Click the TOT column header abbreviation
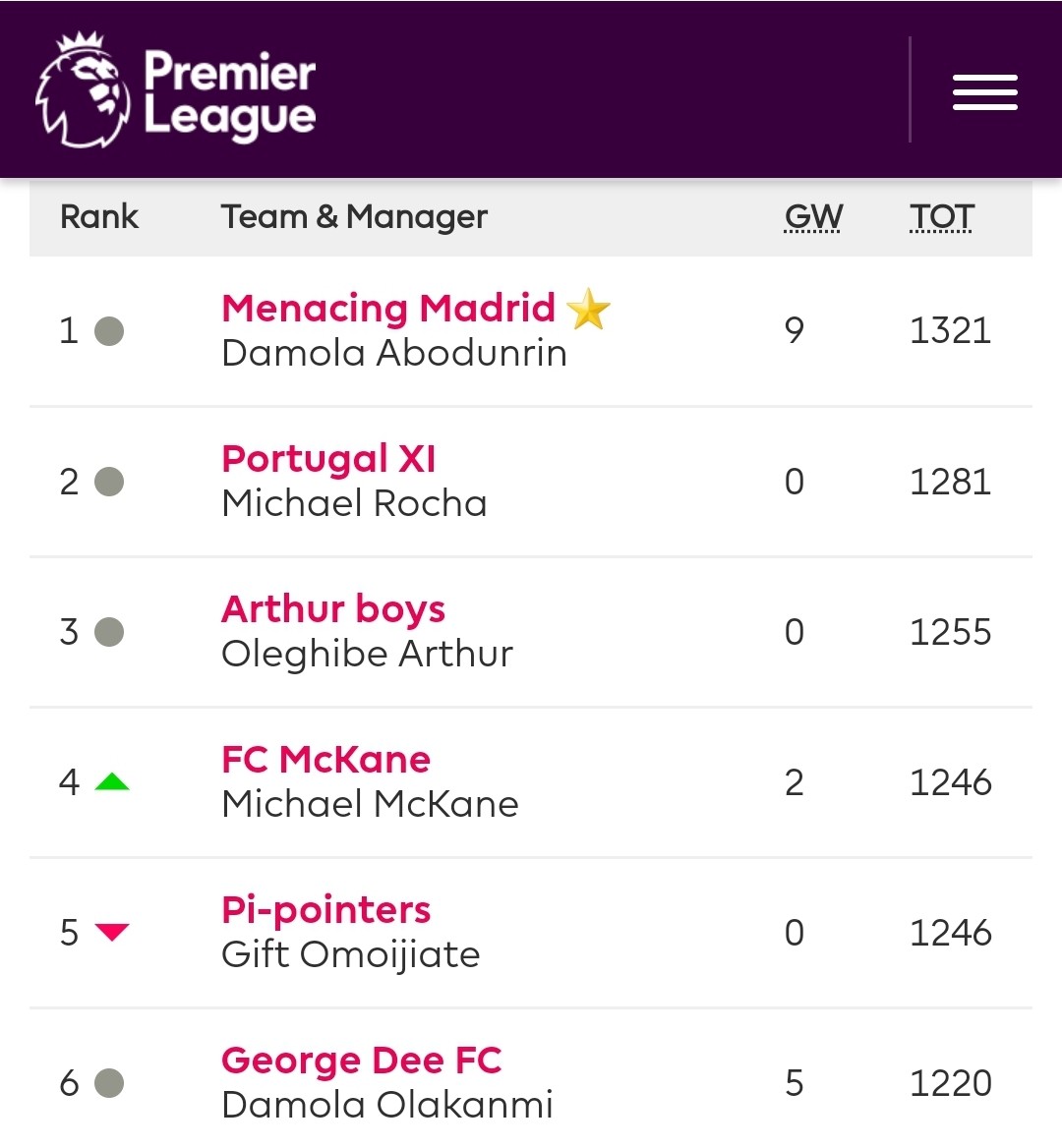The height and width of the screenshot is (1148, 1062). pos(941,216)
